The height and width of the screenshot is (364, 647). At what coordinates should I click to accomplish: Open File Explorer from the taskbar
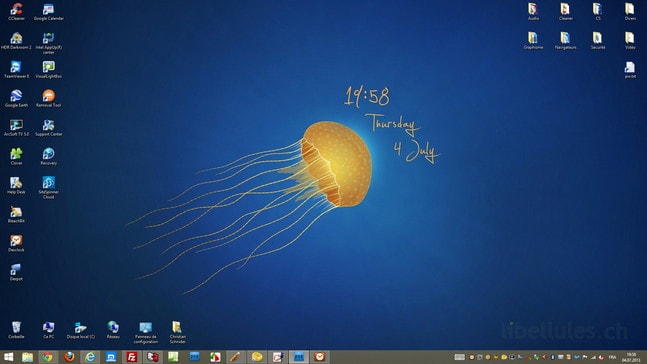click(27, 357)
